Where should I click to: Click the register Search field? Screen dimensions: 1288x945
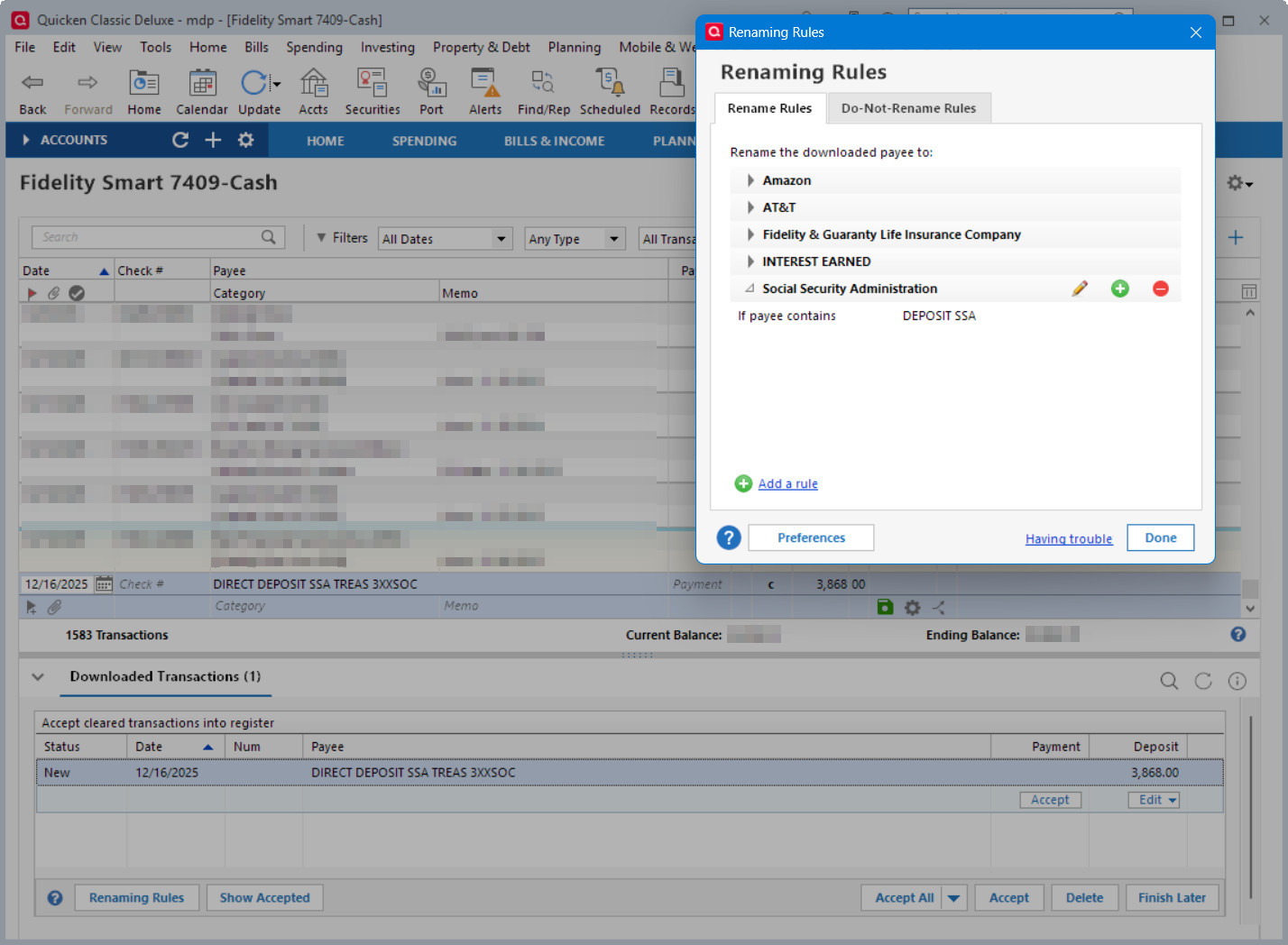coord(158,237)
